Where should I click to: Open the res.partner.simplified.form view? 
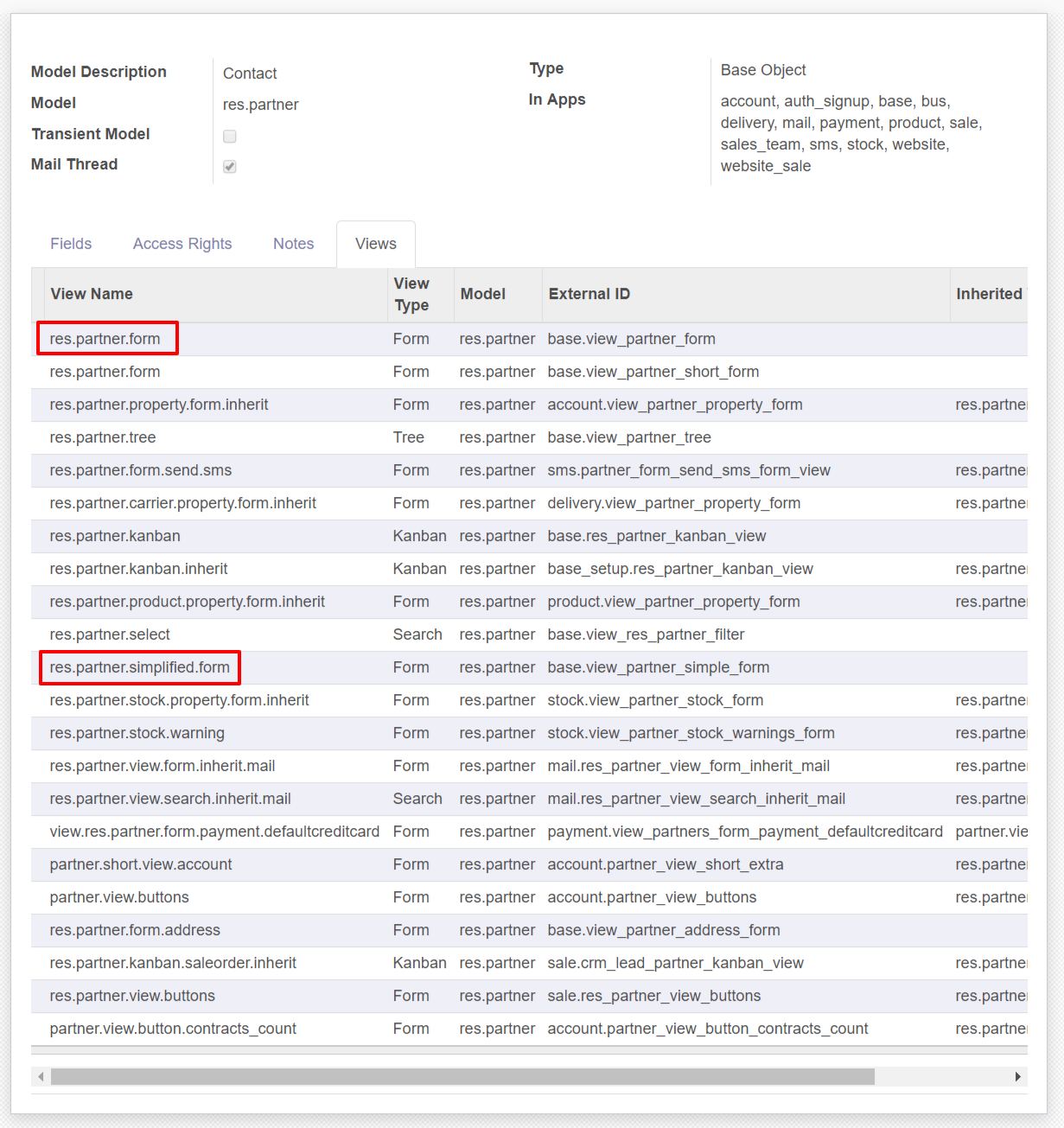[529, 667]
